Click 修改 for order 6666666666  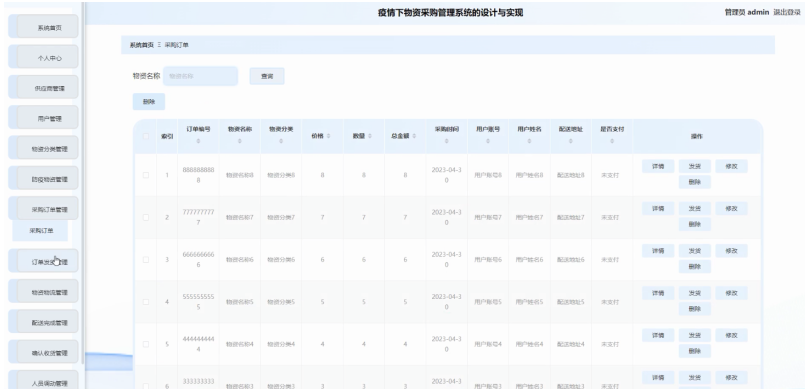(731, 251)
